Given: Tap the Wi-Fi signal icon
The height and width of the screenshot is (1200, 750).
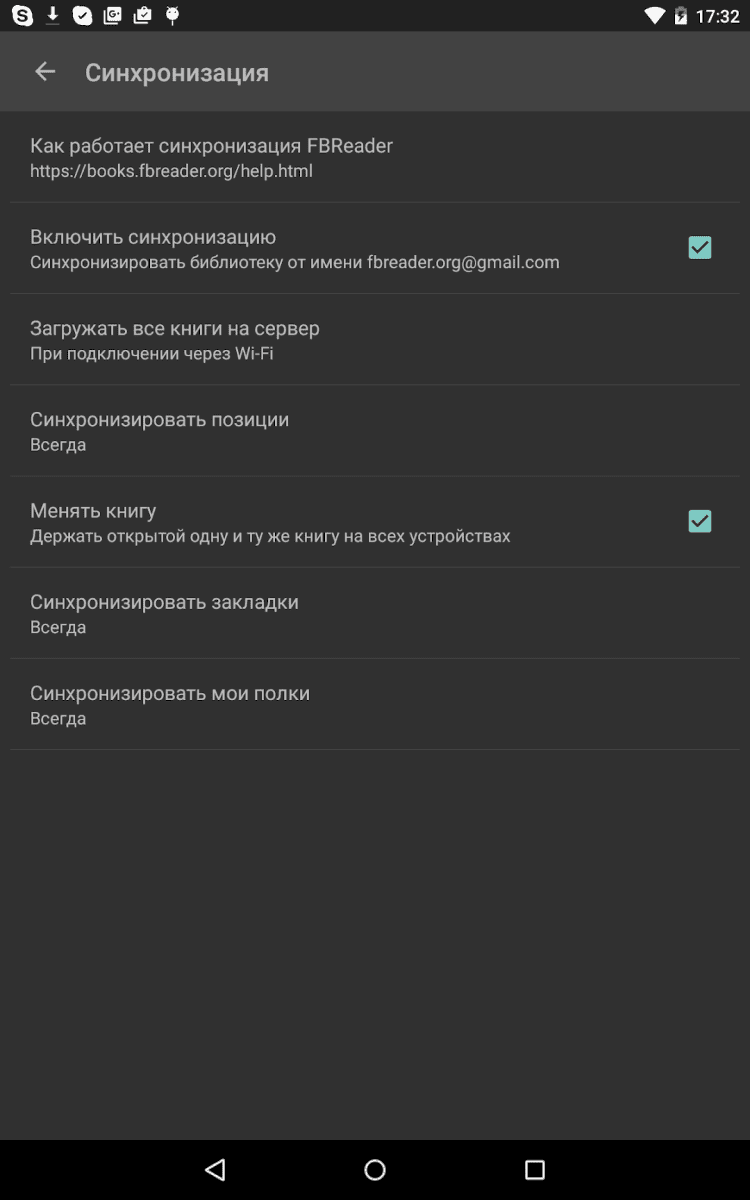Looking at the screenshot, I should (x=655, y=16).
